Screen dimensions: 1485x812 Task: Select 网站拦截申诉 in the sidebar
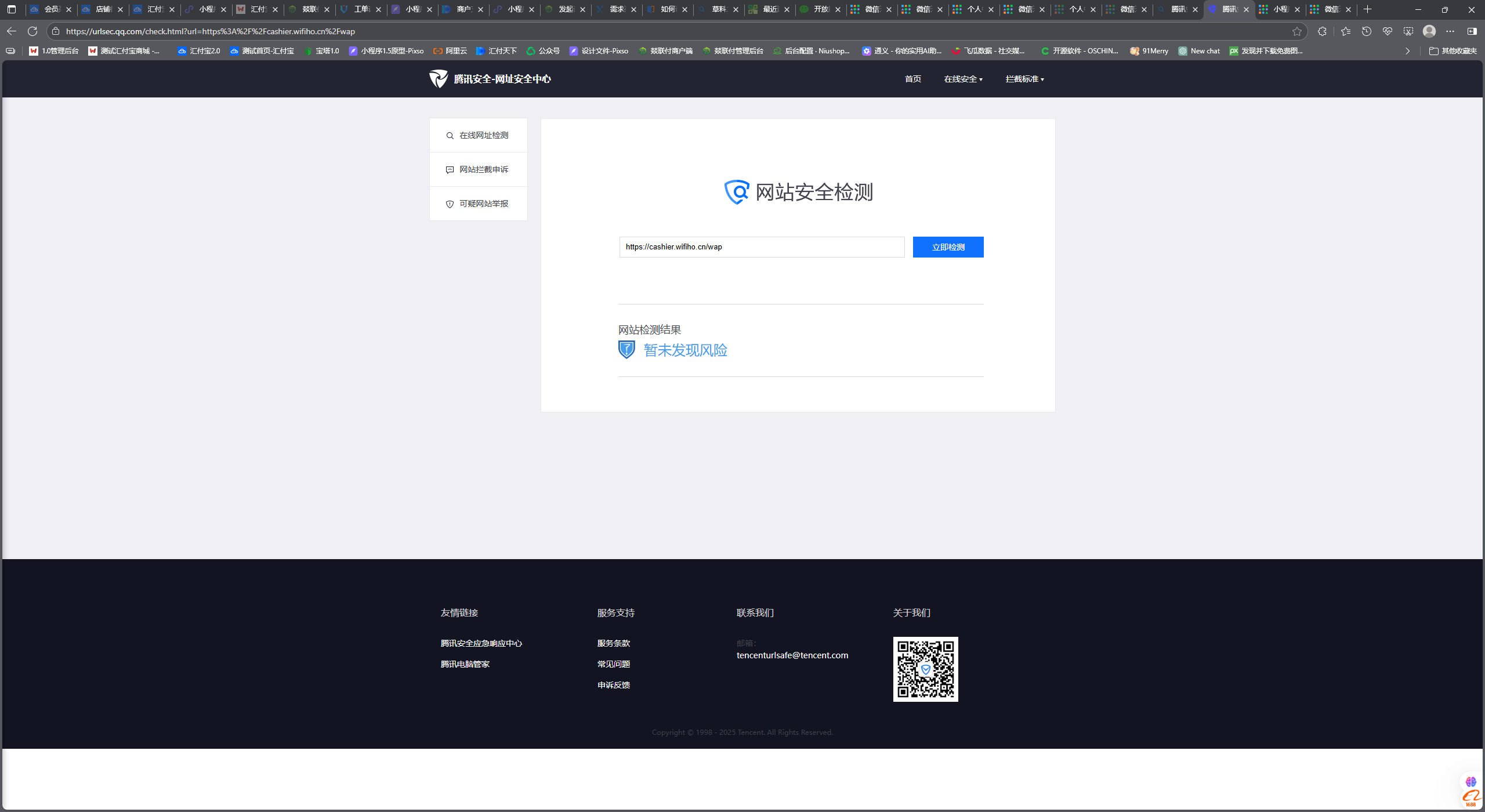coord(478,169)
